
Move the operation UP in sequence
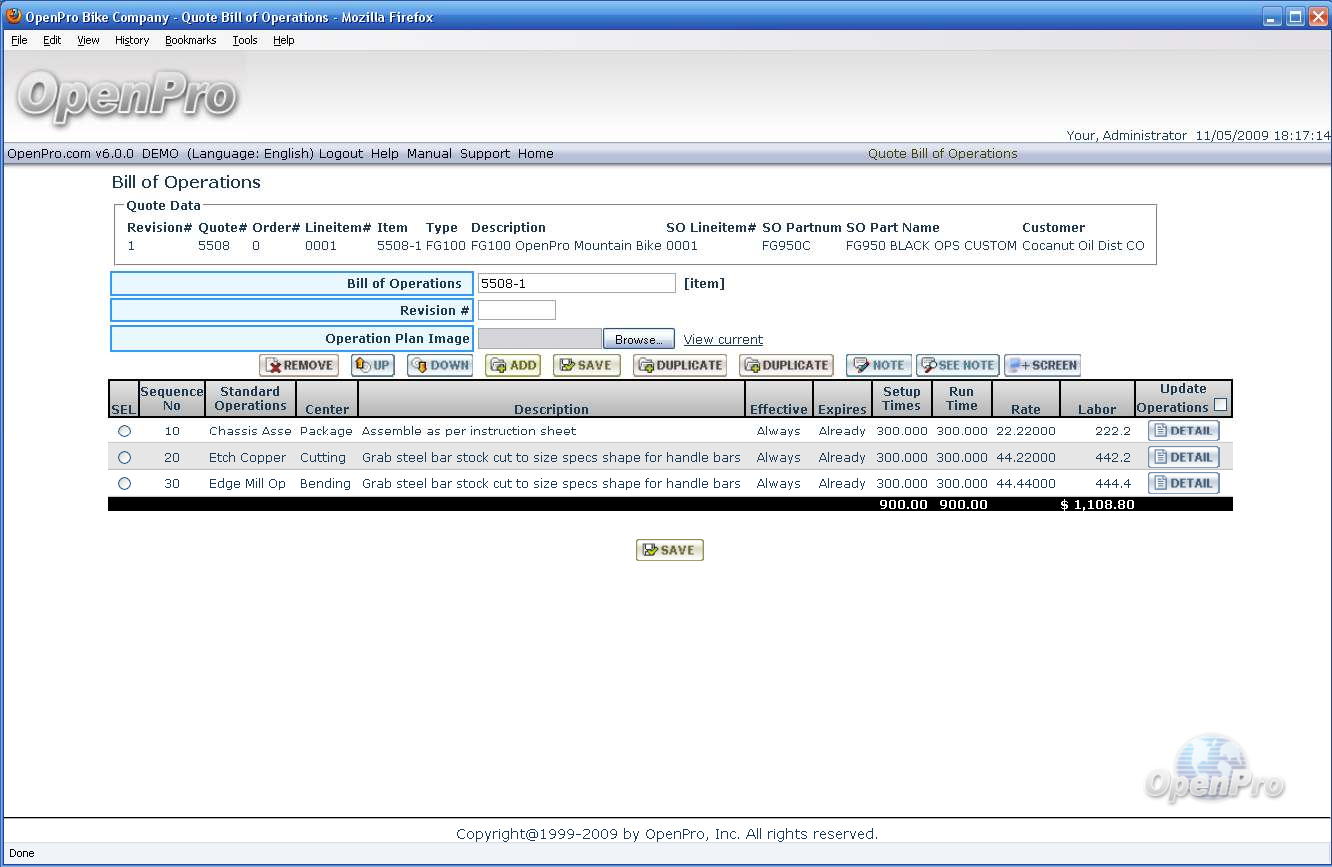pyautogui.click(x=373, y=366)
